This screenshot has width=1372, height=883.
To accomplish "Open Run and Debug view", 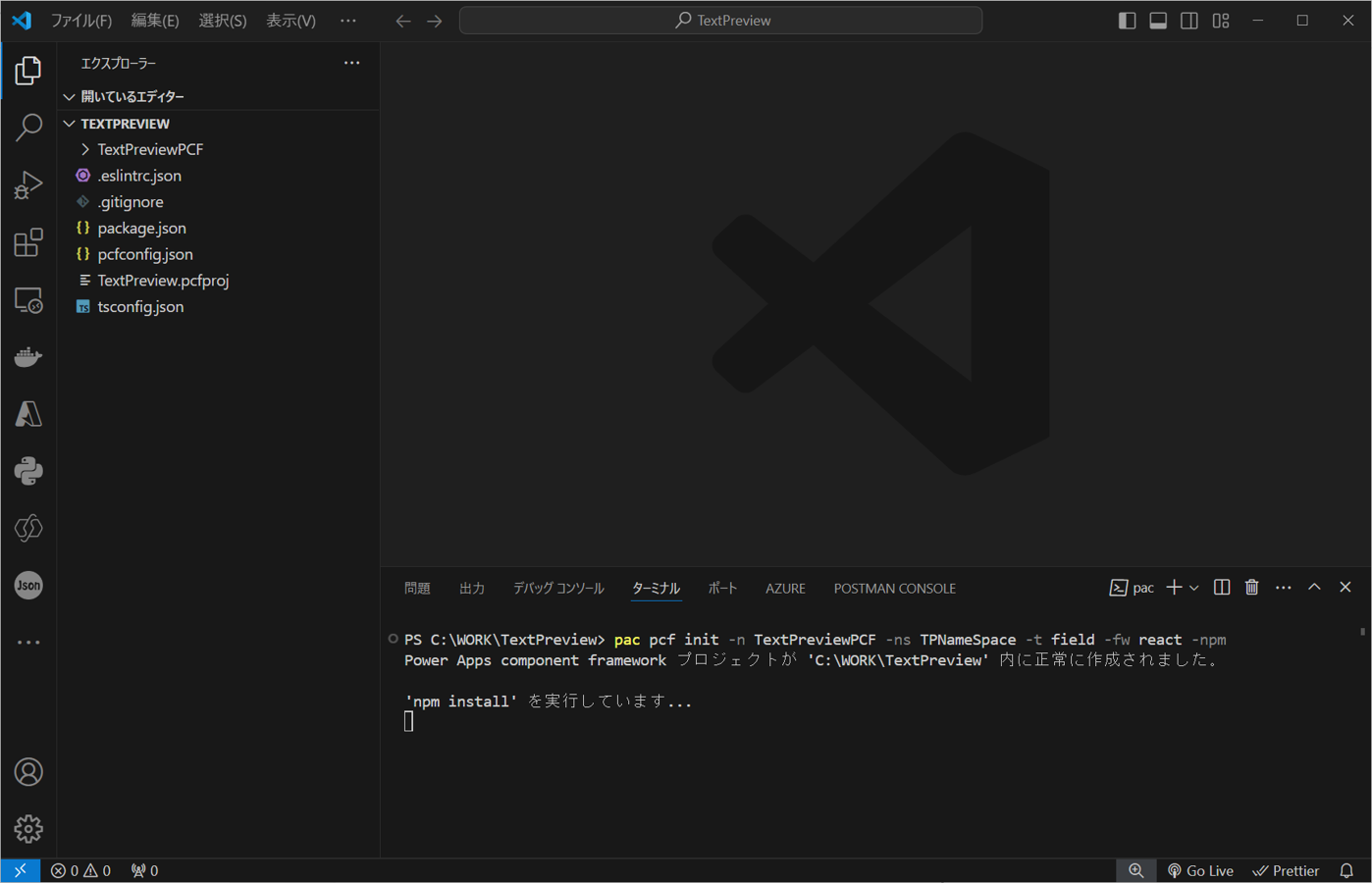I will 28,184.
